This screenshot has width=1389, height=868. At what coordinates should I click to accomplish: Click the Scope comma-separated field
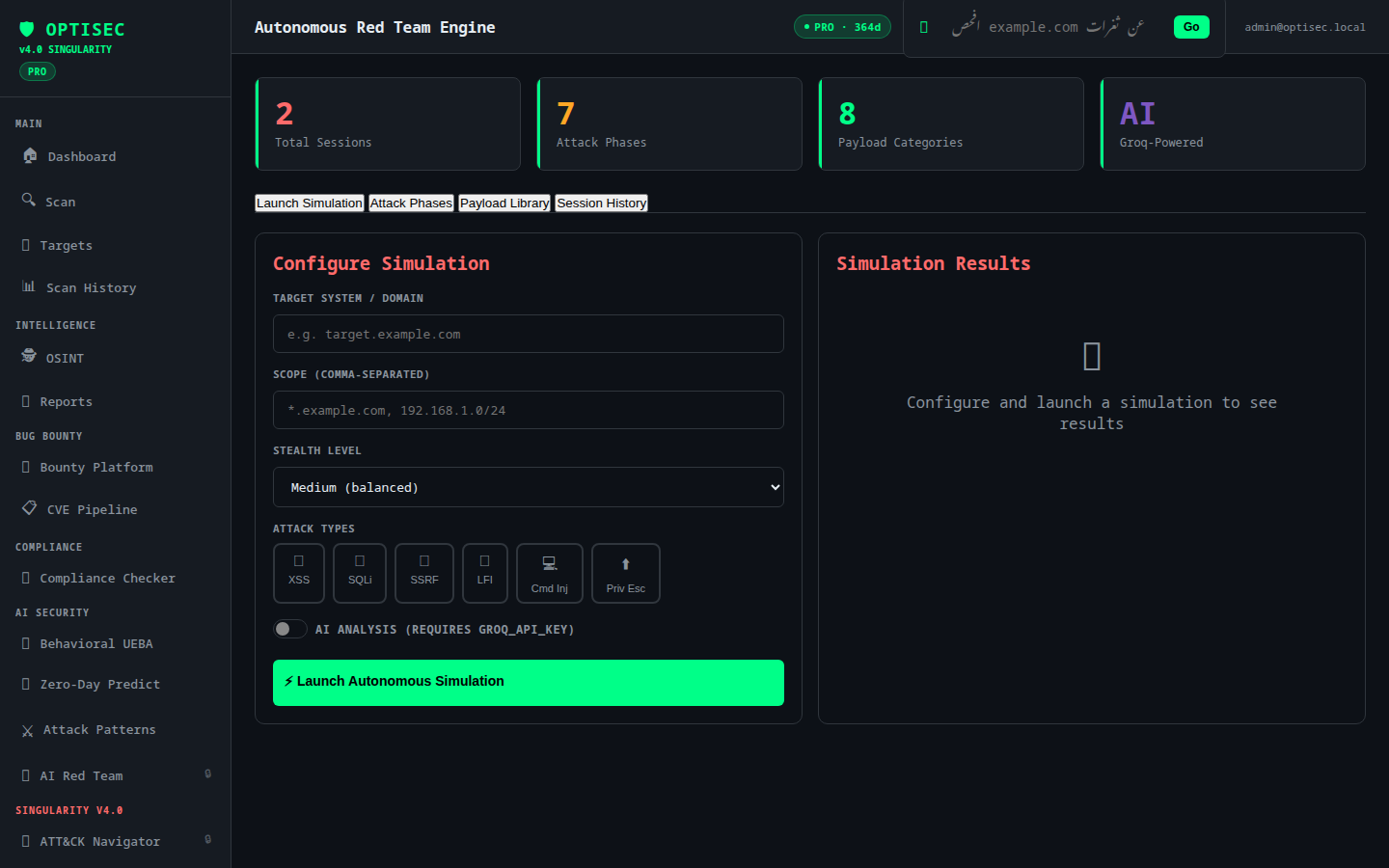[529, 410]
